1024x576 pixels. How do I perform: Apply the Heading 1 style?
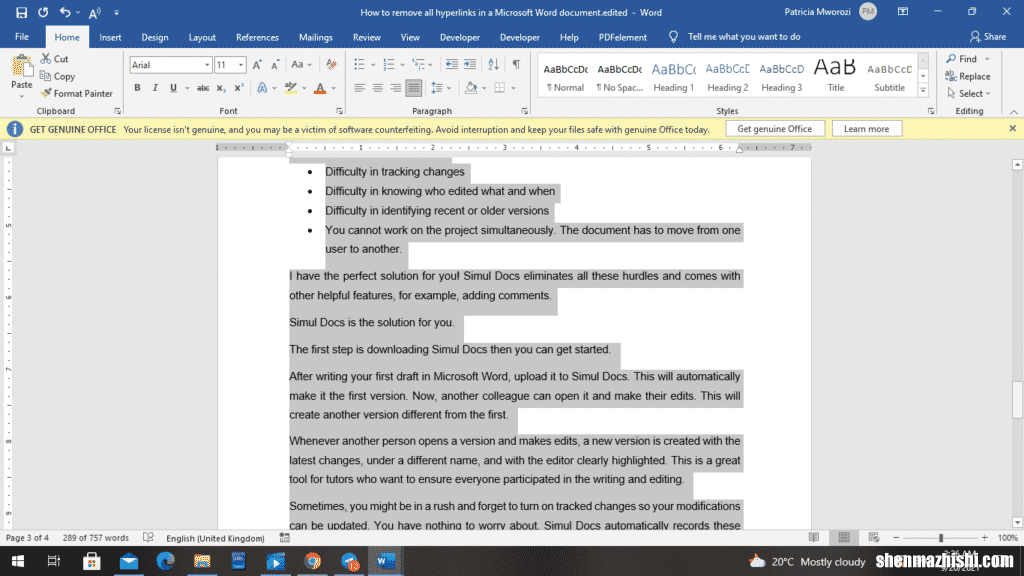pos(673,76)
